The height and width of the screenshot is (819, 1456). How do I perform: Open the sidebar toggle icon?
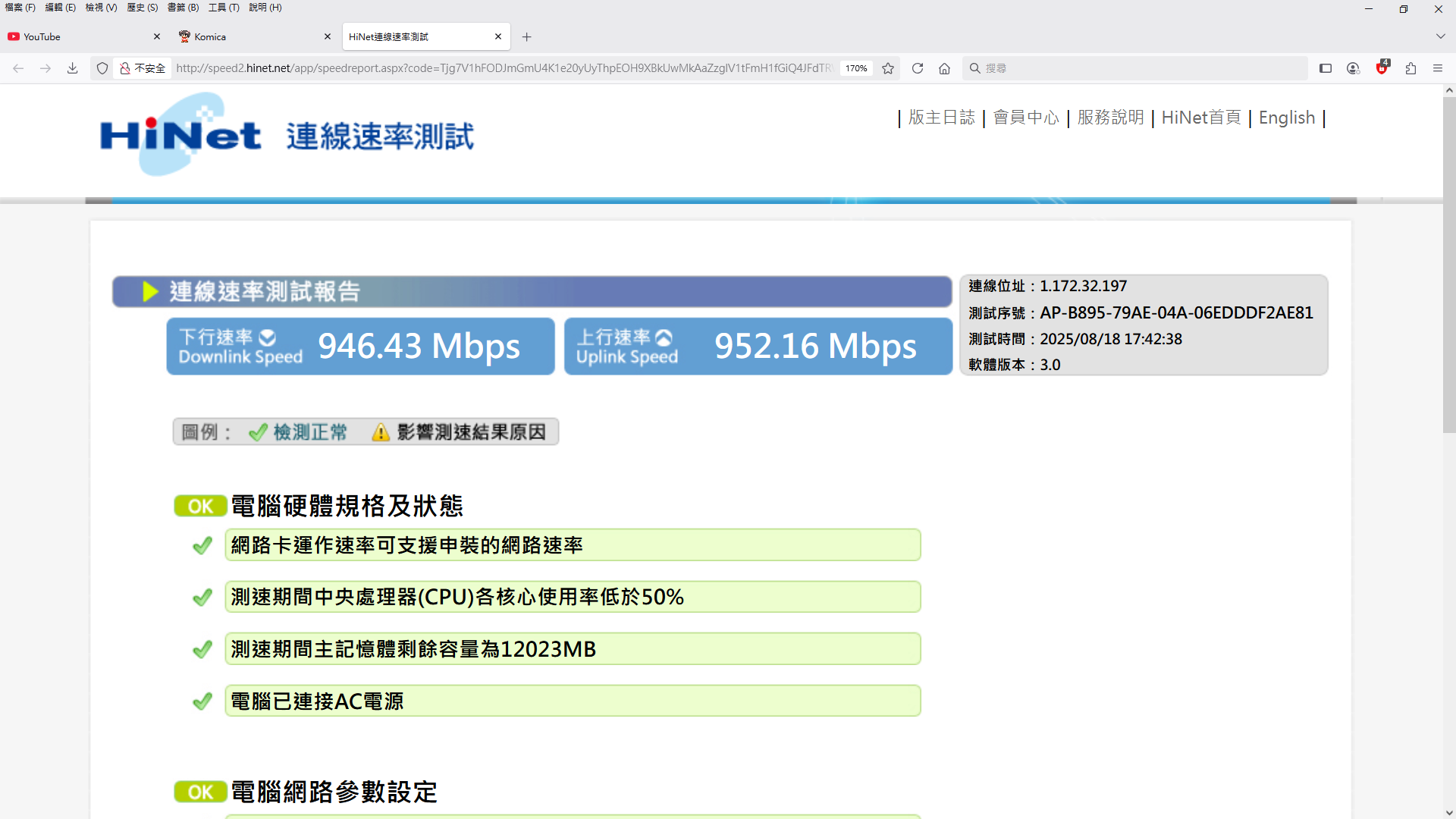(x=1326, y=68)
